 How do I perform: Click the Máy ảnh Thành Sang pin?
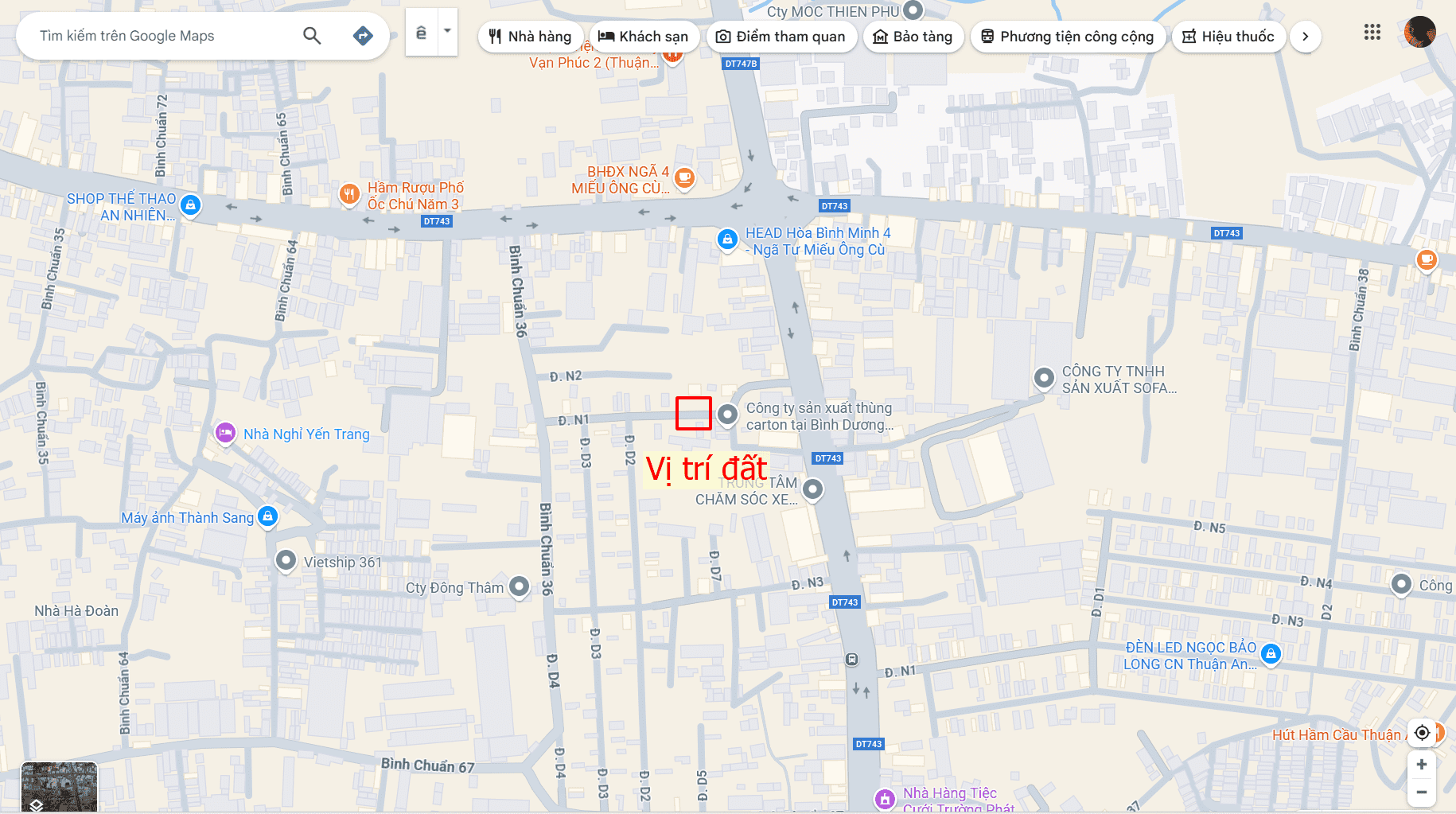(x=268, y=516)
